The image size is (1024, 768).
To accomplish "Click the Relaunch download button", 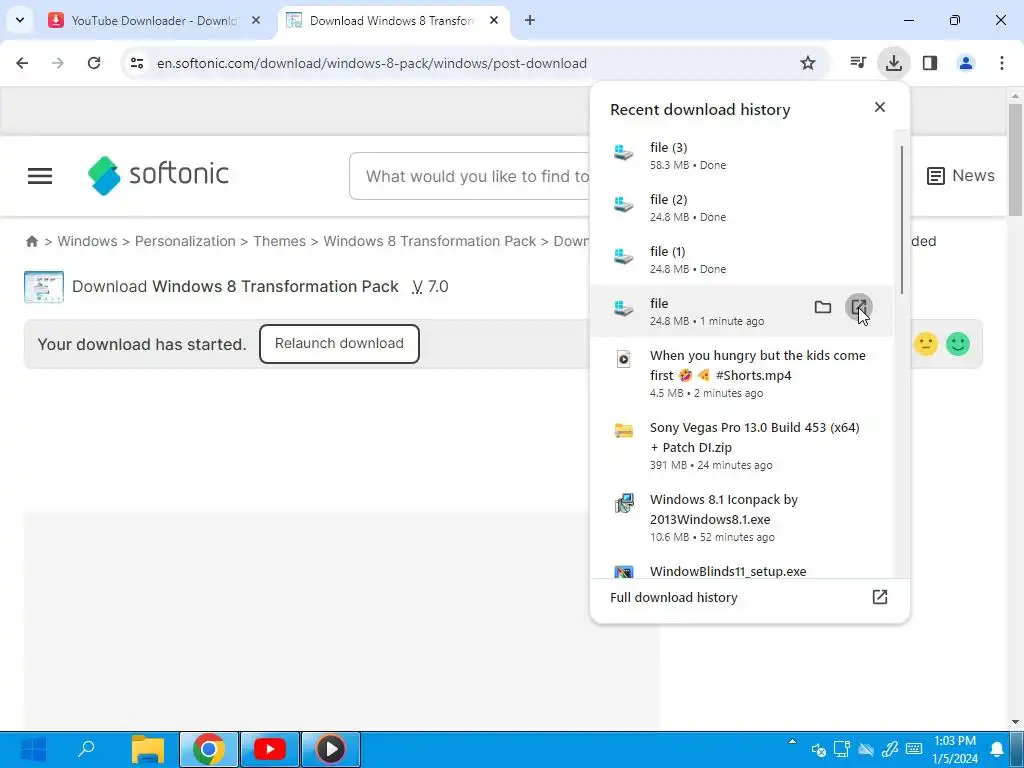I will point(339,344).
